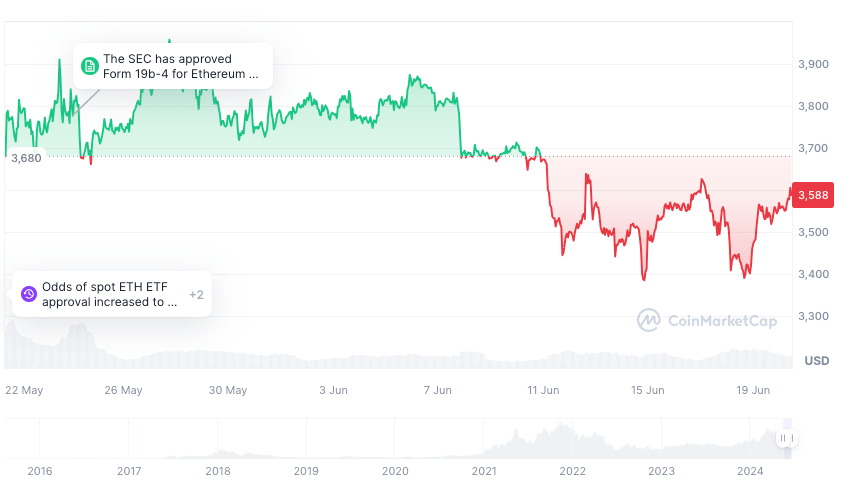Viewport: 846px width, 491px height.
Task: Click the purple history icon in odds annotation
Action: pos(28,294)
